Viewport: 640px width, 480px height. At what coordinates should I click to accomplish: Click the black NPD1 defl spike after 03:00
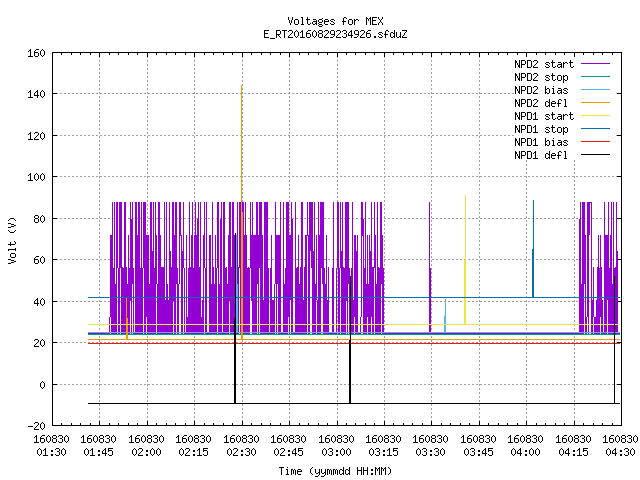click(350, 340)
